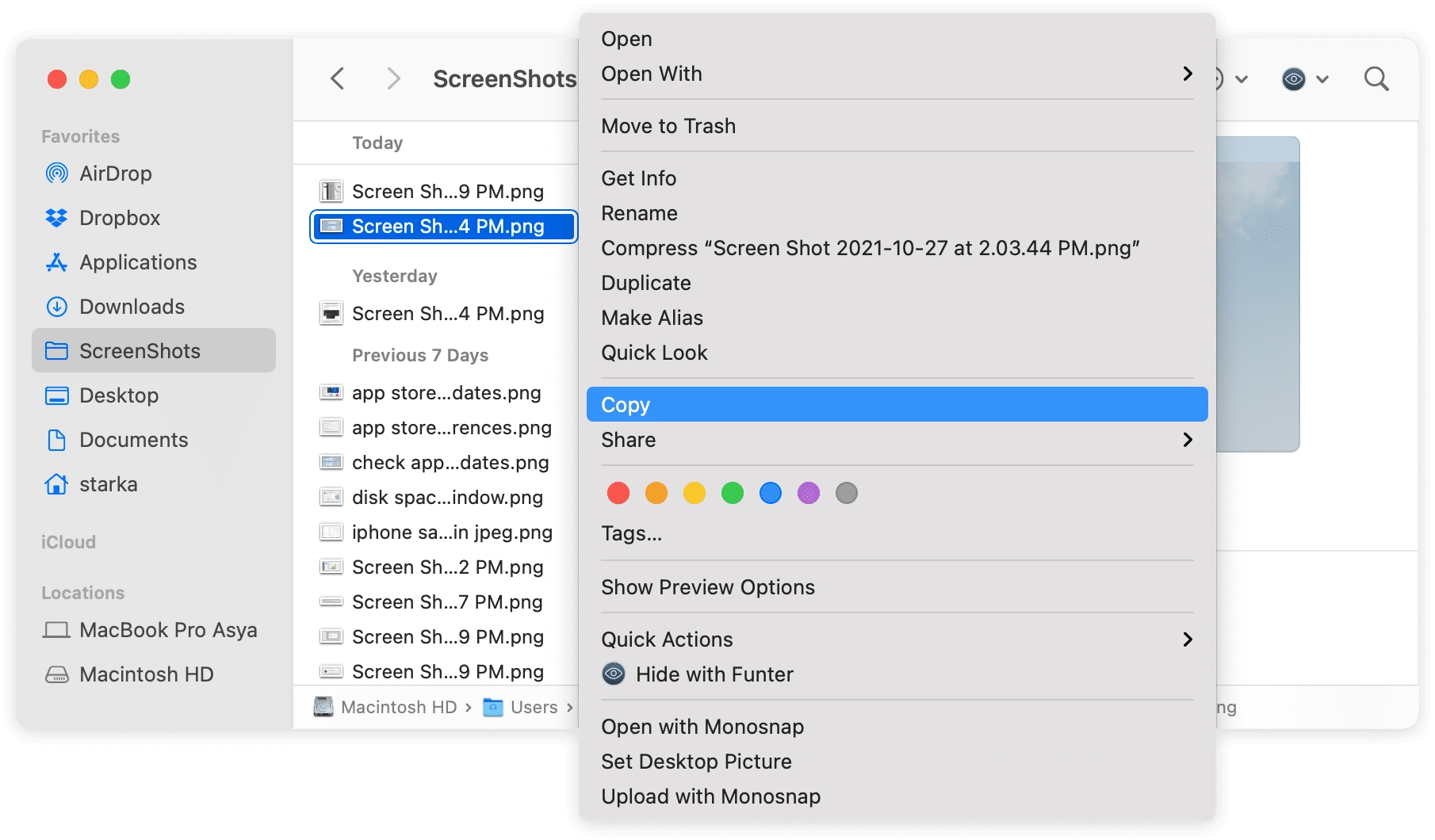Click the Applications sidebar icon
The image size is (1435, 840).
[56, 262]
